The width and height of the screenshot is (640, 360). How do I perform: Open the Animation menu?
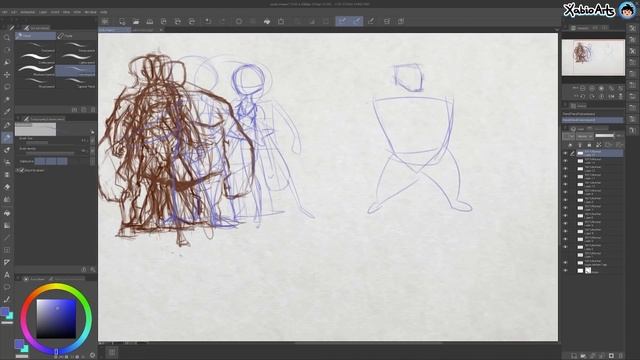point(28,12)
